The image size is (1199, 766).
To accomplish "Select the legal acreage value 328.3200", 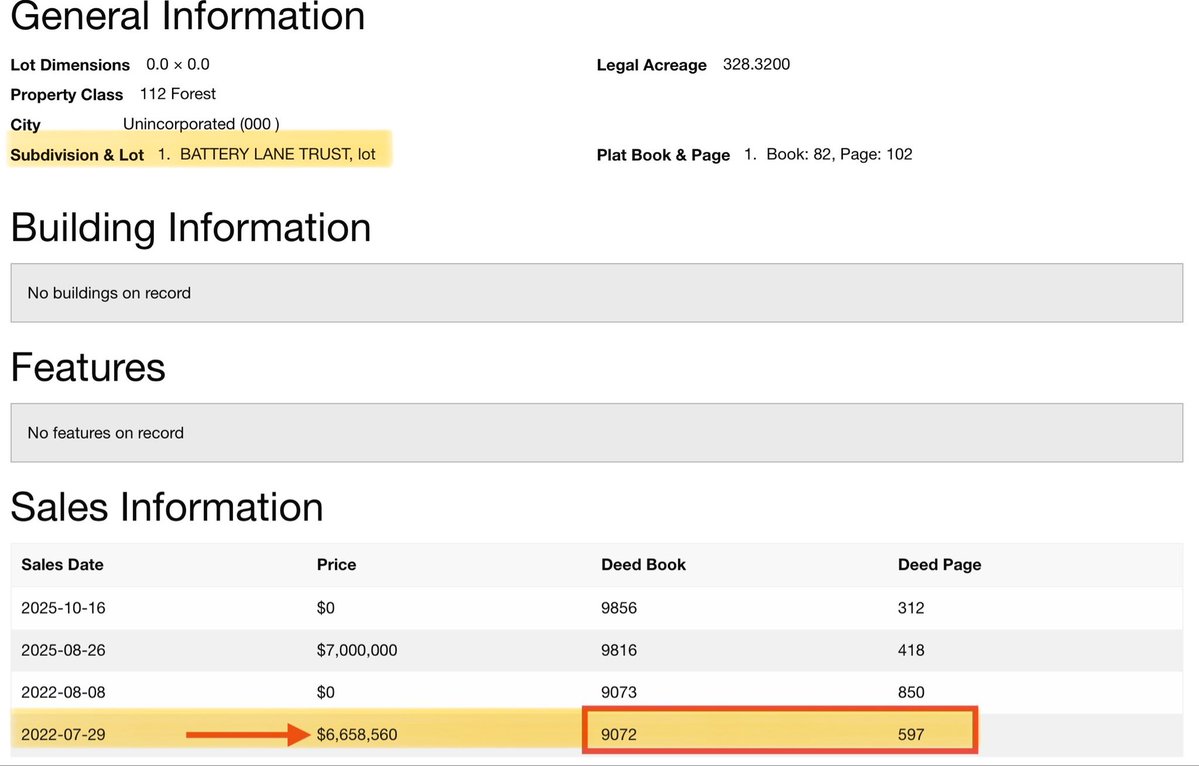I will click(756, 64).
